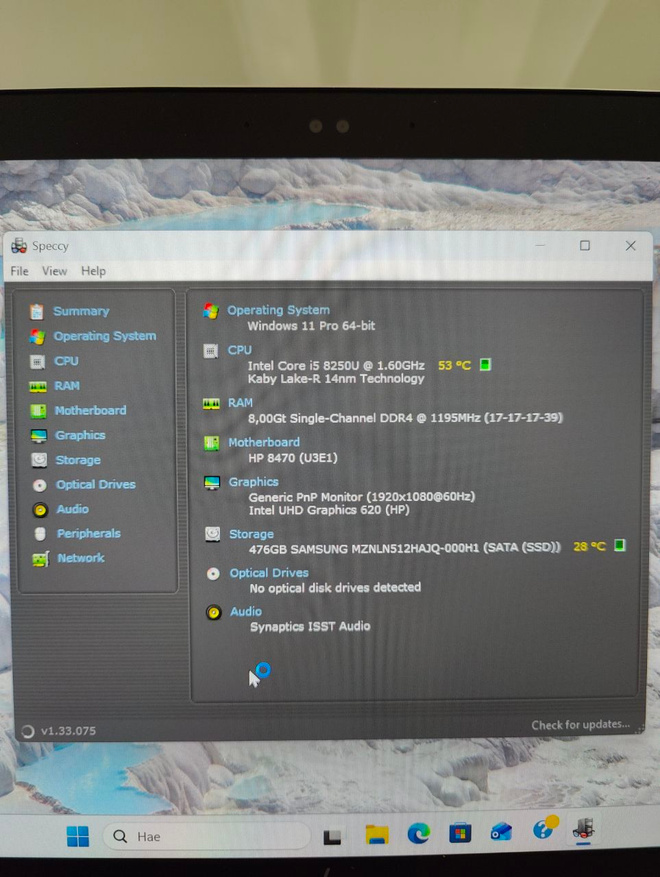Select Graphics monitor icon in sidebar
Image resolution: width=660 pixels, height=877 pixels.
click(x=39, y=435)
